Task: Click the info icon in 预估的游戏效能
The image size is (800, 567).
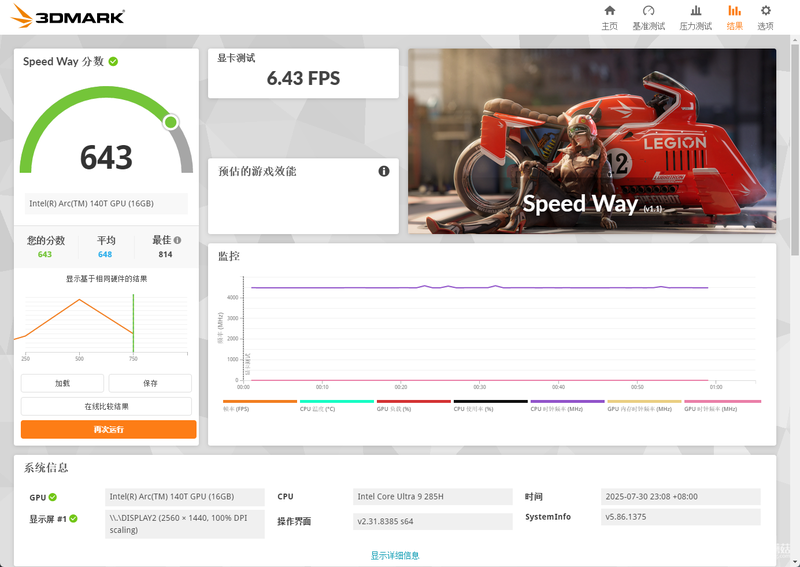Action: point(384,171)
